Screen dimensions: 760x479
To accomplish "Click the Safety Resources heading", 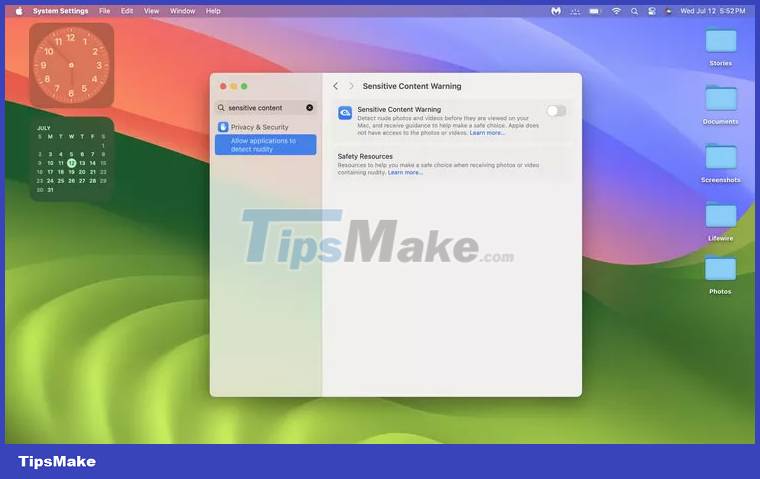I will click(365, 156).
